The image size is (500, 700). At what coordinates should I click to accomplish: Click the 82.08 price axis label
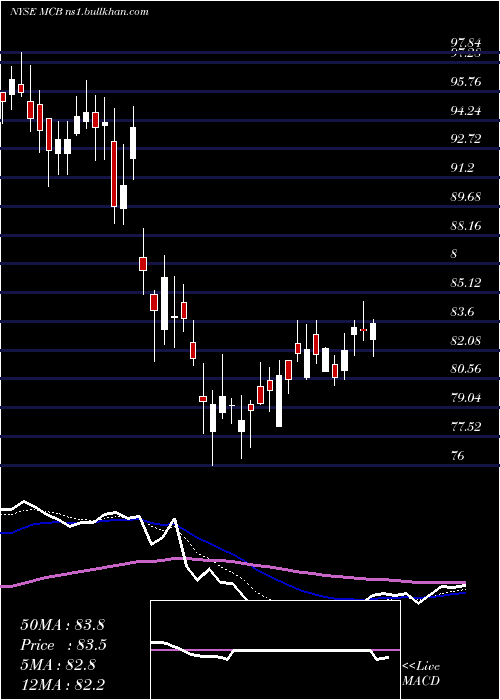pos(466,341)
